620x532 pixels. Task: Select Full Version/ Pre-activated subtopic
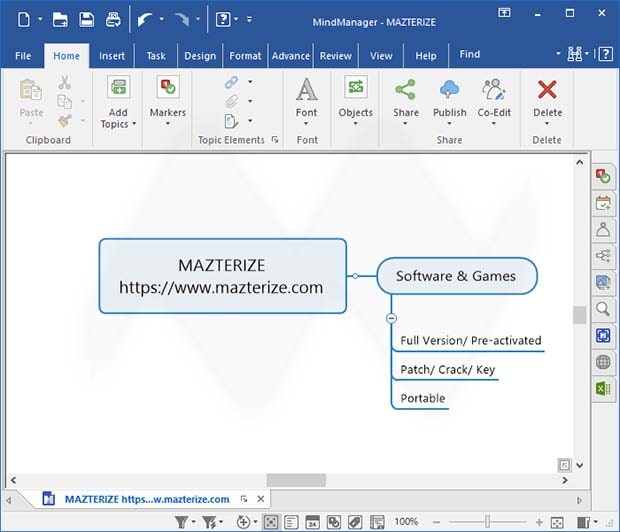[x=471, y=340]
